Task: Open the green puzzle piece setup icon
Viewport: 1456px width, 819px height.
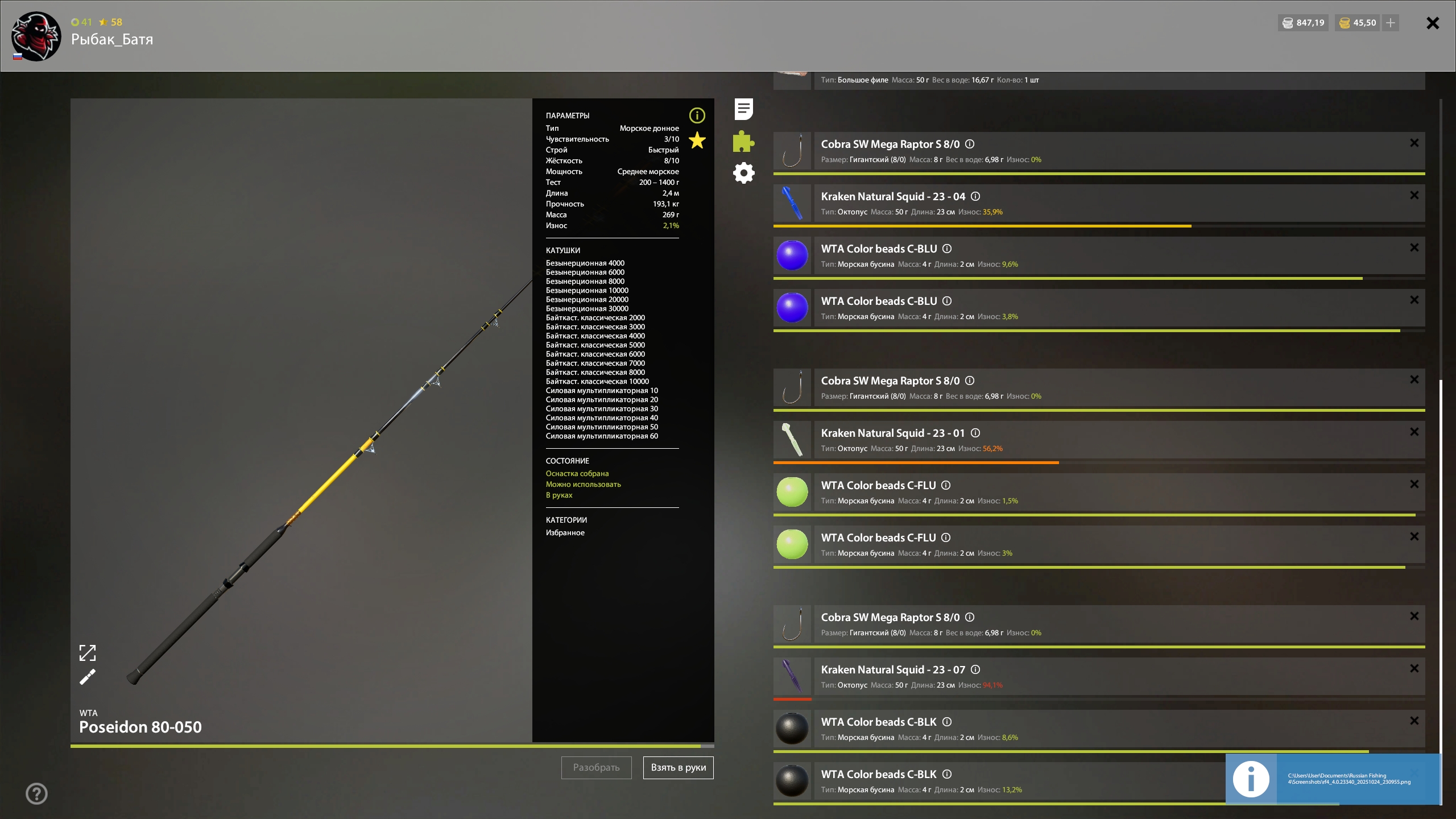Action: (743, 141)
